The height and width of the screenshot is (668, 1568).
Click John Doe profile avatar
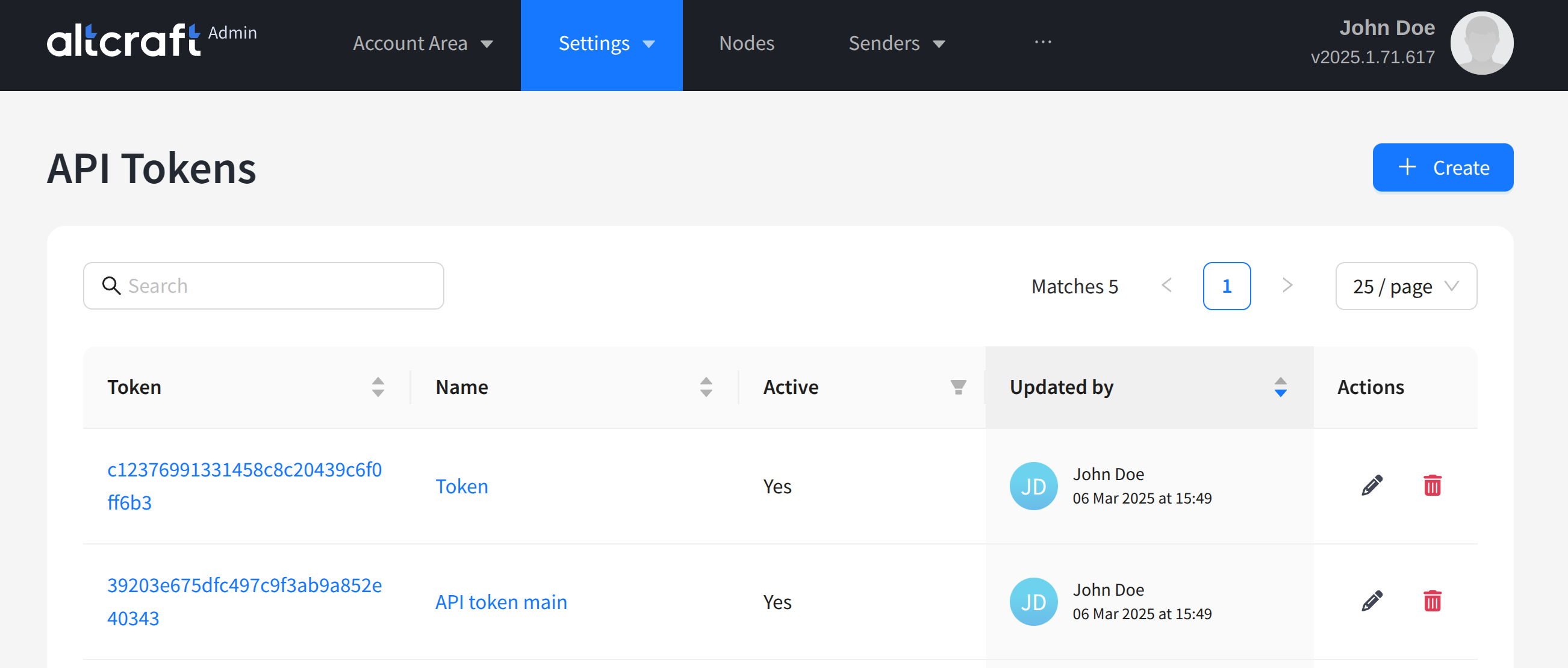coord(1481,43)
